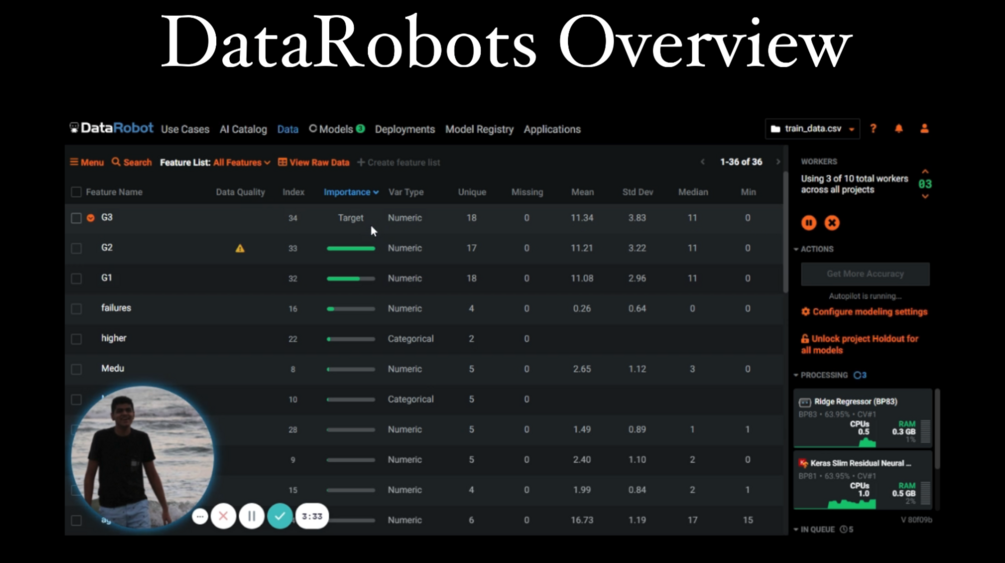Open the recorder more options dots
The image size is (1005, 563).
coord(200,516)
